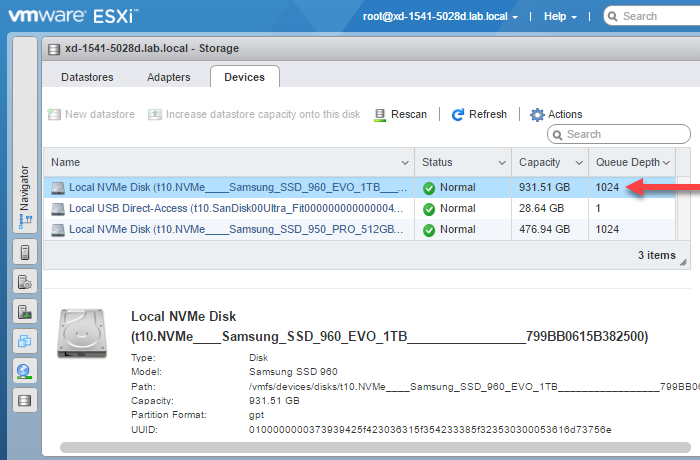Open the Storage icon in sidebar
Viewport: 700px width, 460px height.
pyautogui.click(x=25, y=400)
